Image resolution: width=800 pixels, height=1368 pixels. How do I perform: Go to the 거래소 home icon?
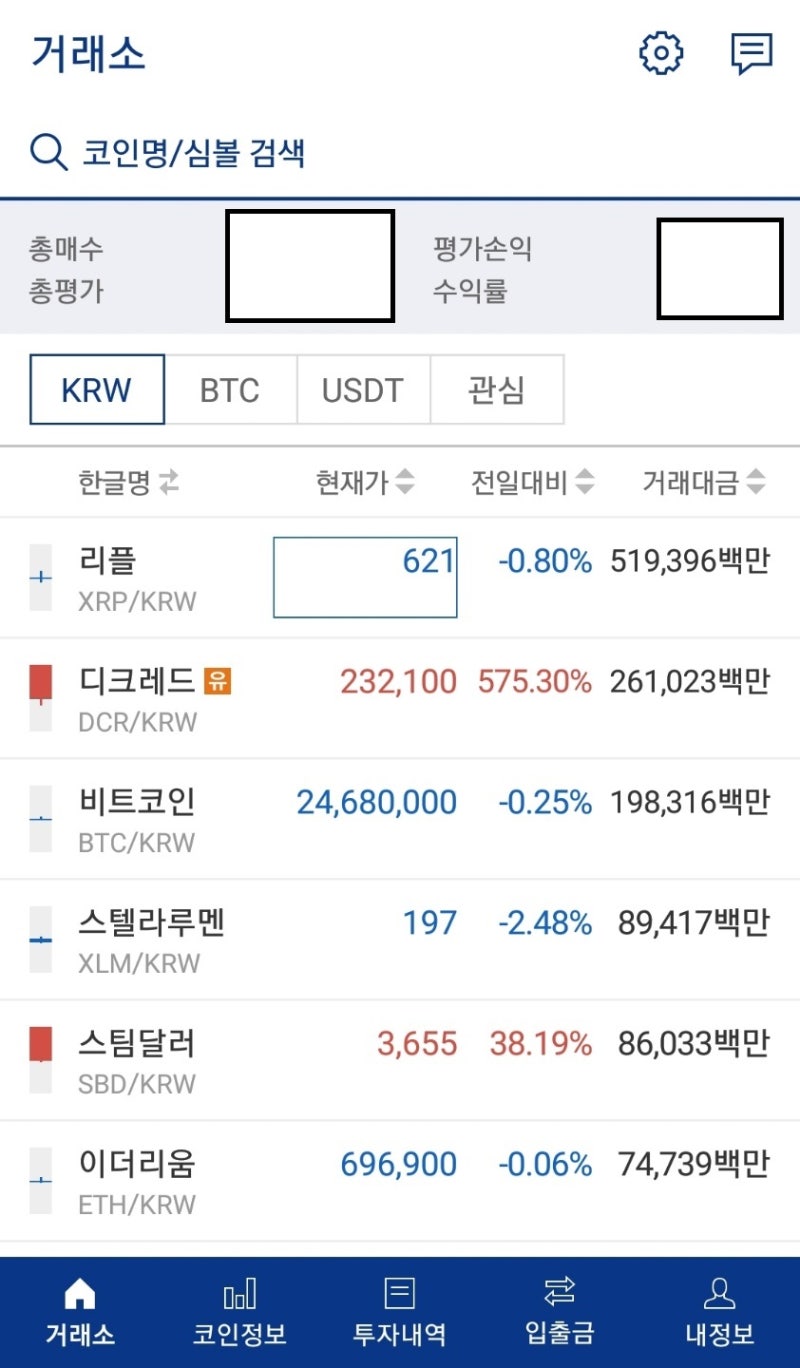(80, 1294)
